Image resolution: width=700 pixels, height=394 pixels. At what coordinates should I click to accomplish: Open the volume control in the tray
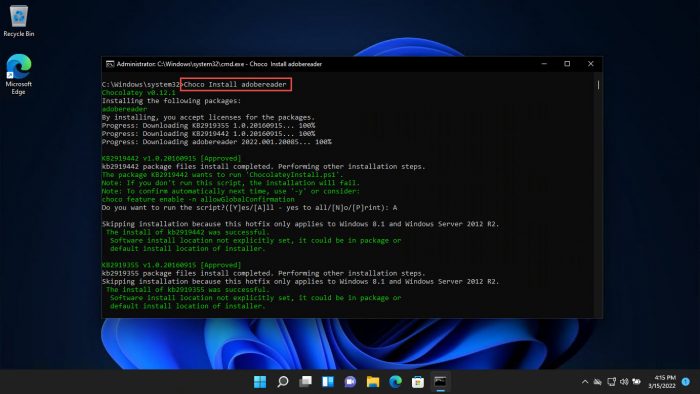click(x=624, y=382)
